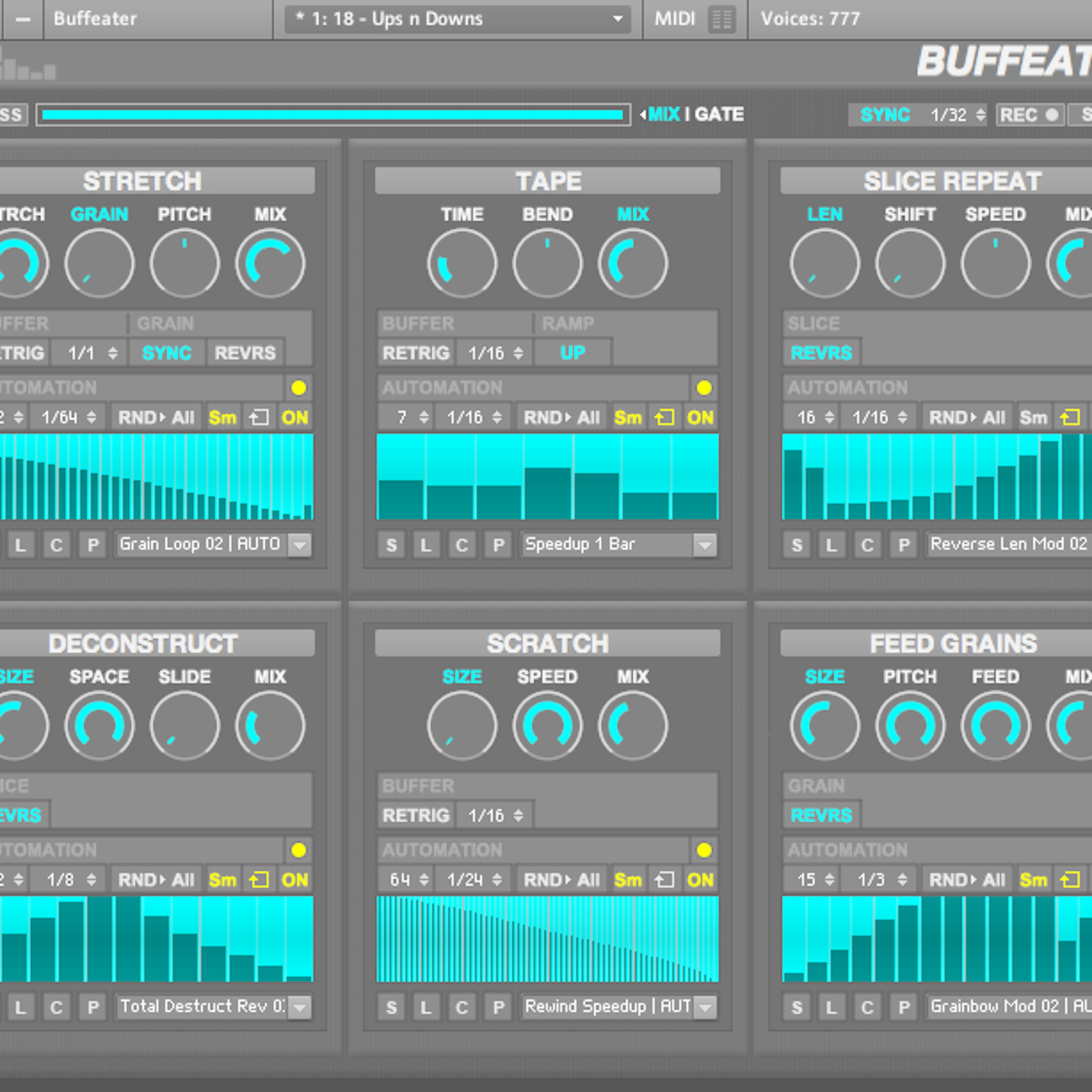The height and width of the screenshot is (1092, 1092).
Task: Turn off Tape automation ON switch
Action: click(x=700, y=418)
